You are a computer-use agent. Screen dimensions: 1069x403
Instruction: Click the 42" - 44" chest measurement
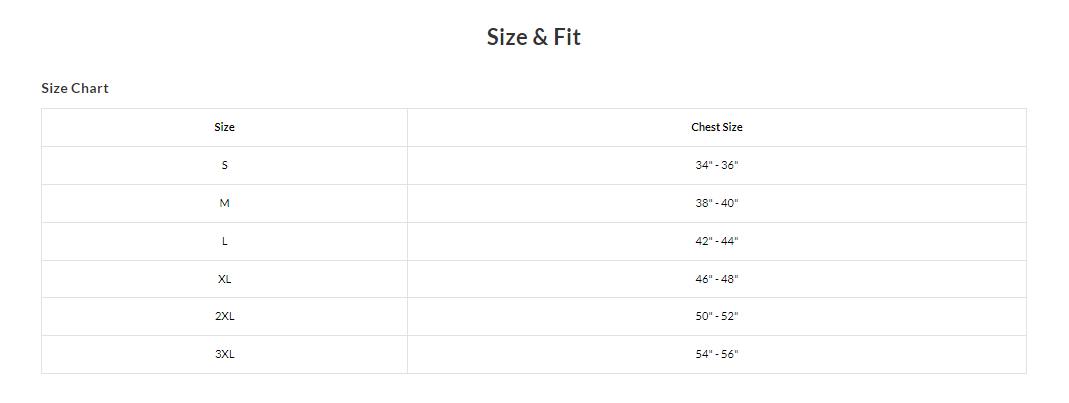click(717, 241)
